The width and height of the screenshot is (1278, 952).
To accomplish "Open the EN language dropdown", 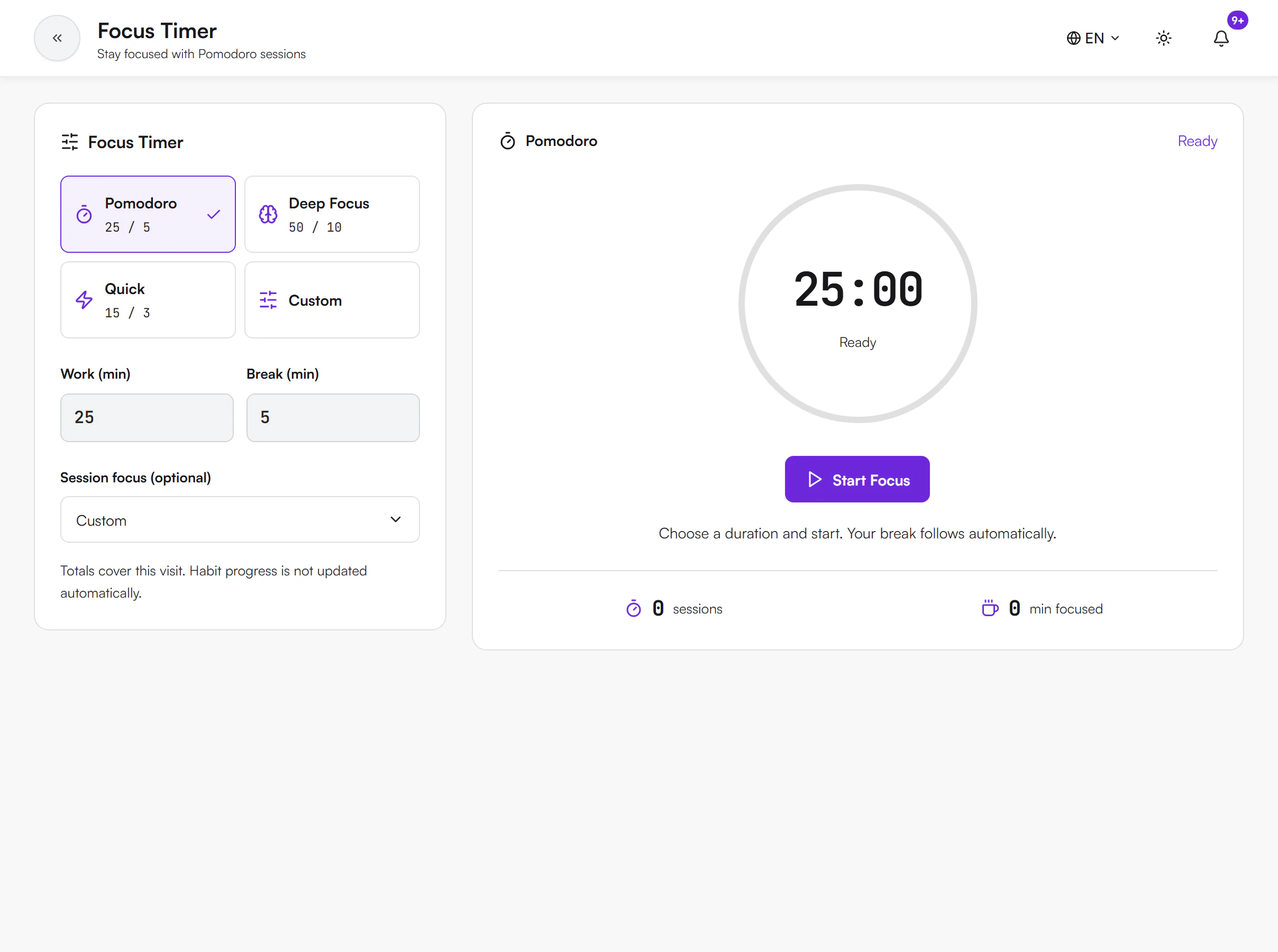I will coord(1093,38).
